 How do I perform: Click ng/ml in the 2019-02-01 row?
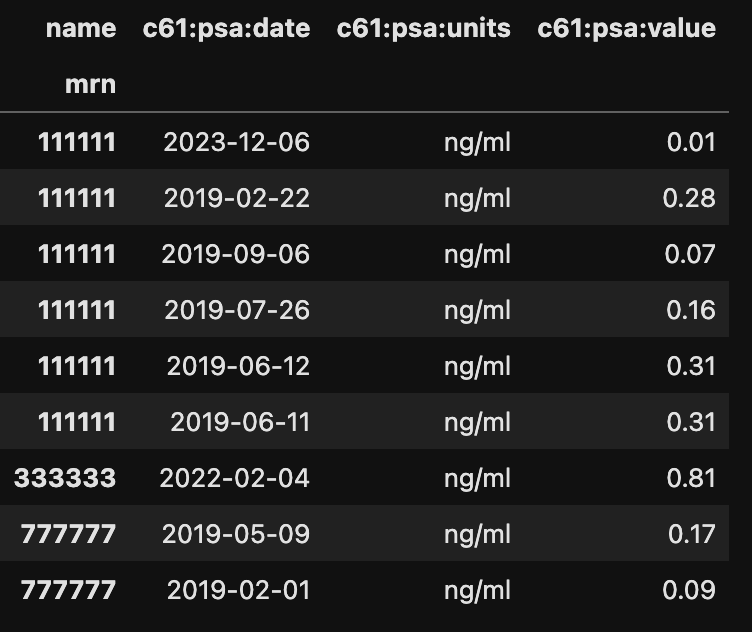tap(477, 590)
